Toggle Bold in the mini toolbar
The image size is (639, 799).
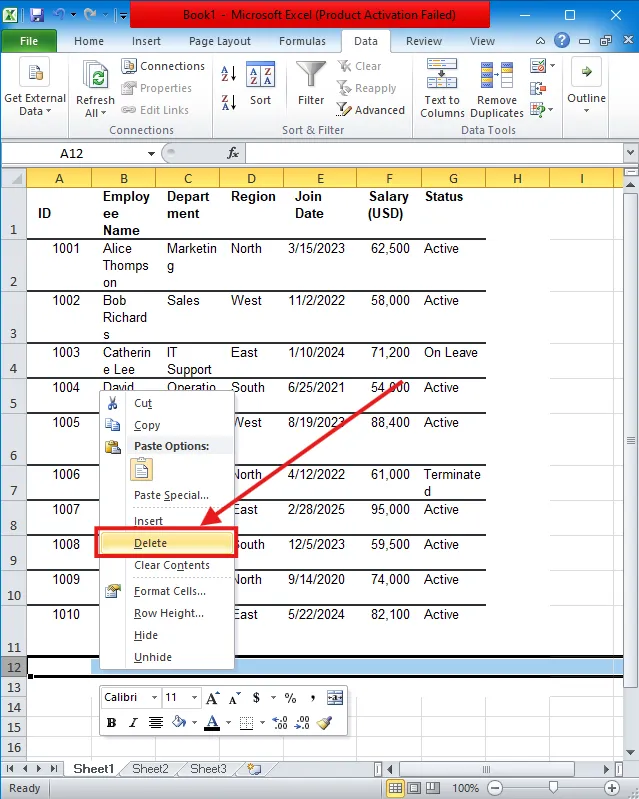112,723
